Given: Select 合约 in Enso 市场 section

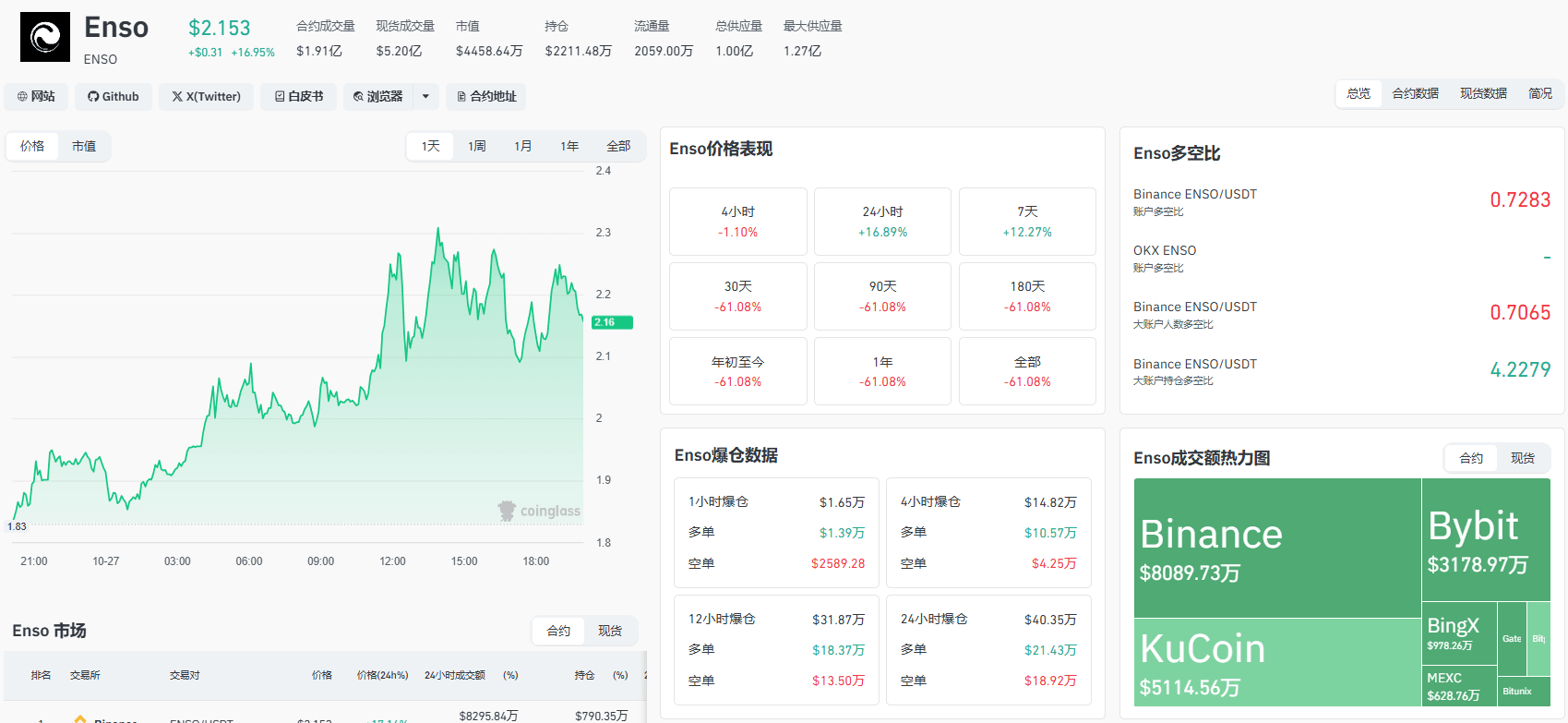Looking at the screenshot, I should pos(558,631).
